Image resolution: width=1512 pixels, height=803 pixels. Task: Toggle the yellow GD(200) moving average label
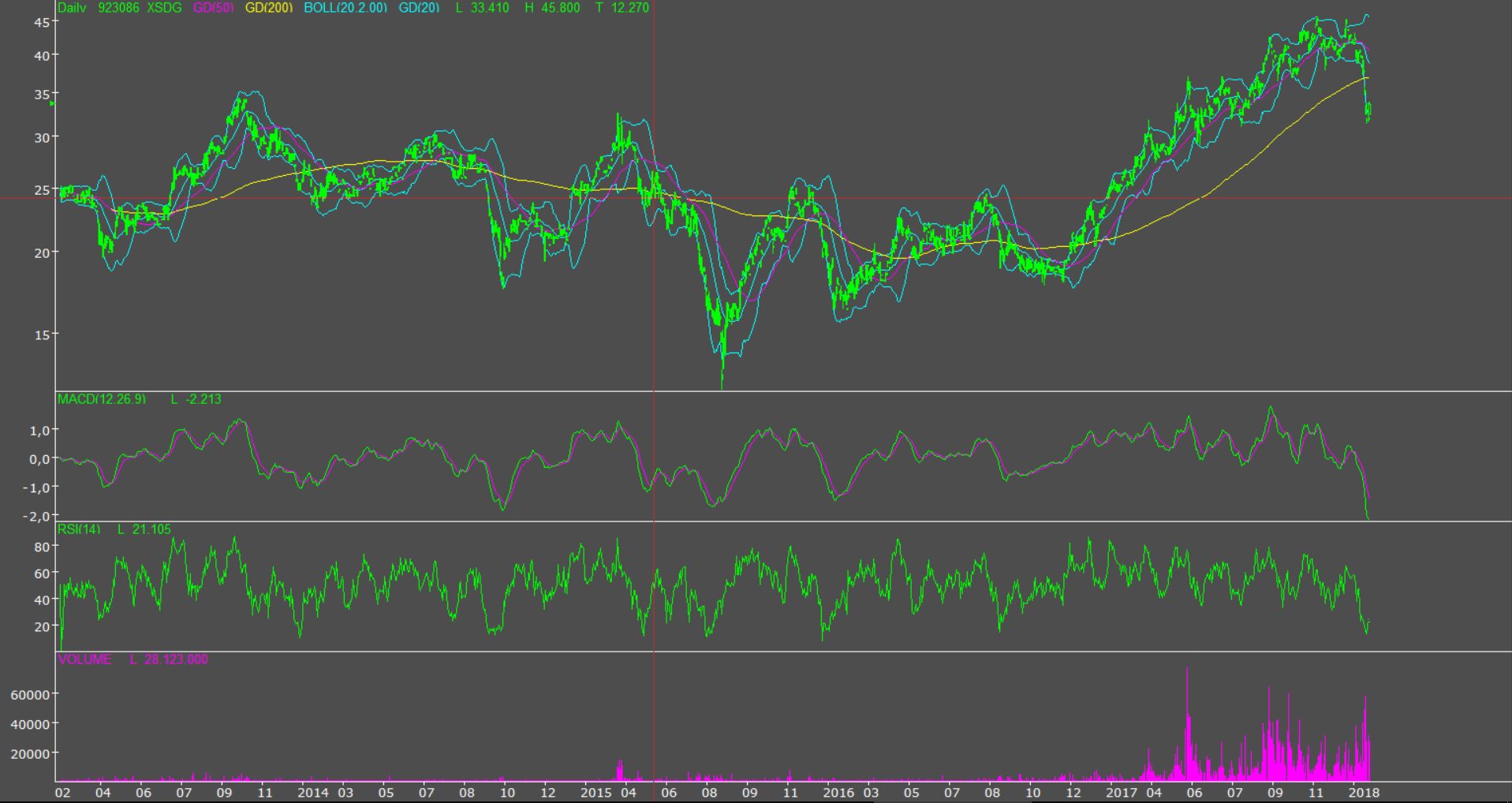(269, 8)
